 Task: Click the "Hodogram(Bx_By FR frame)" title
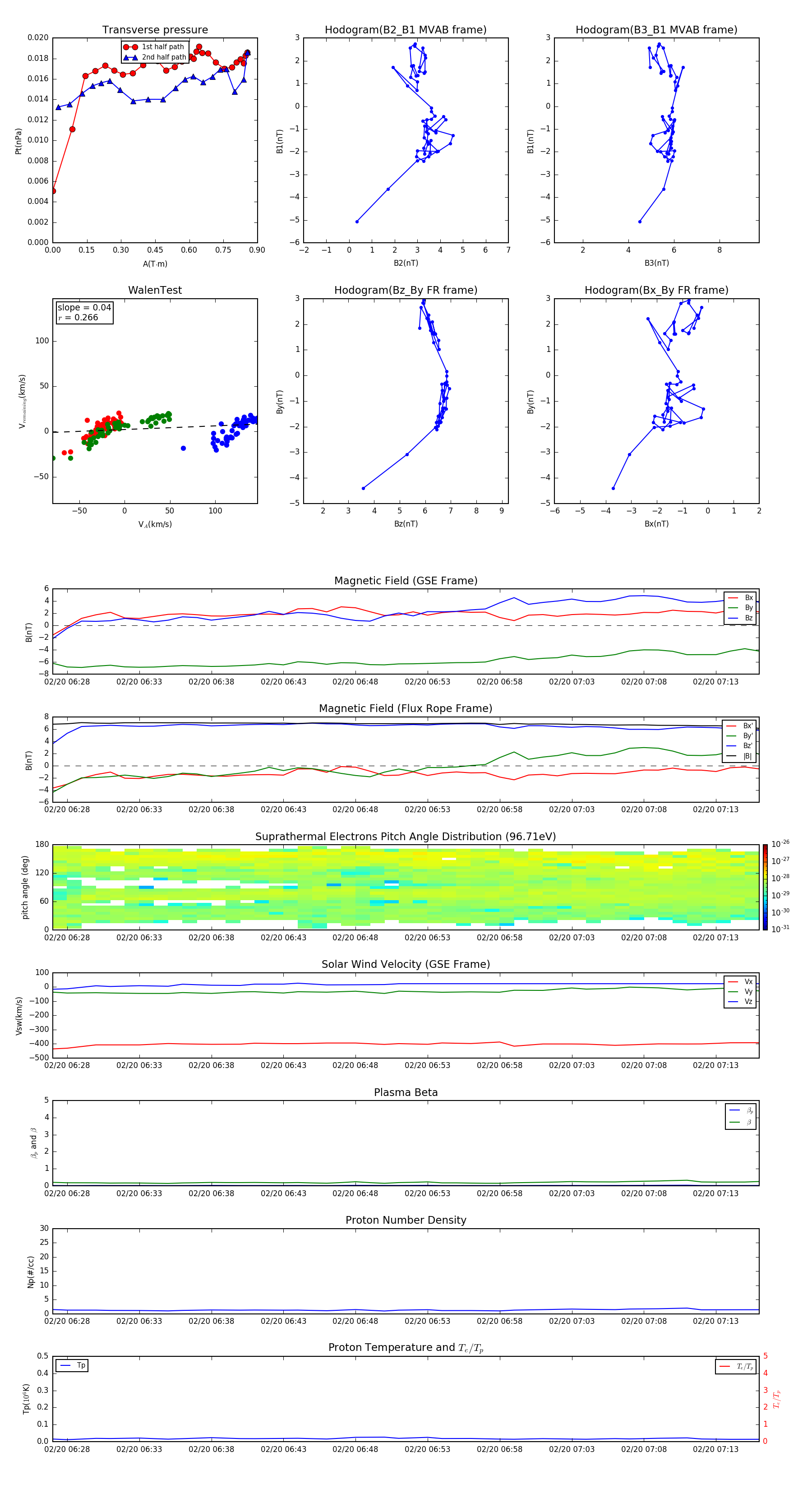[x=656, y=290]
